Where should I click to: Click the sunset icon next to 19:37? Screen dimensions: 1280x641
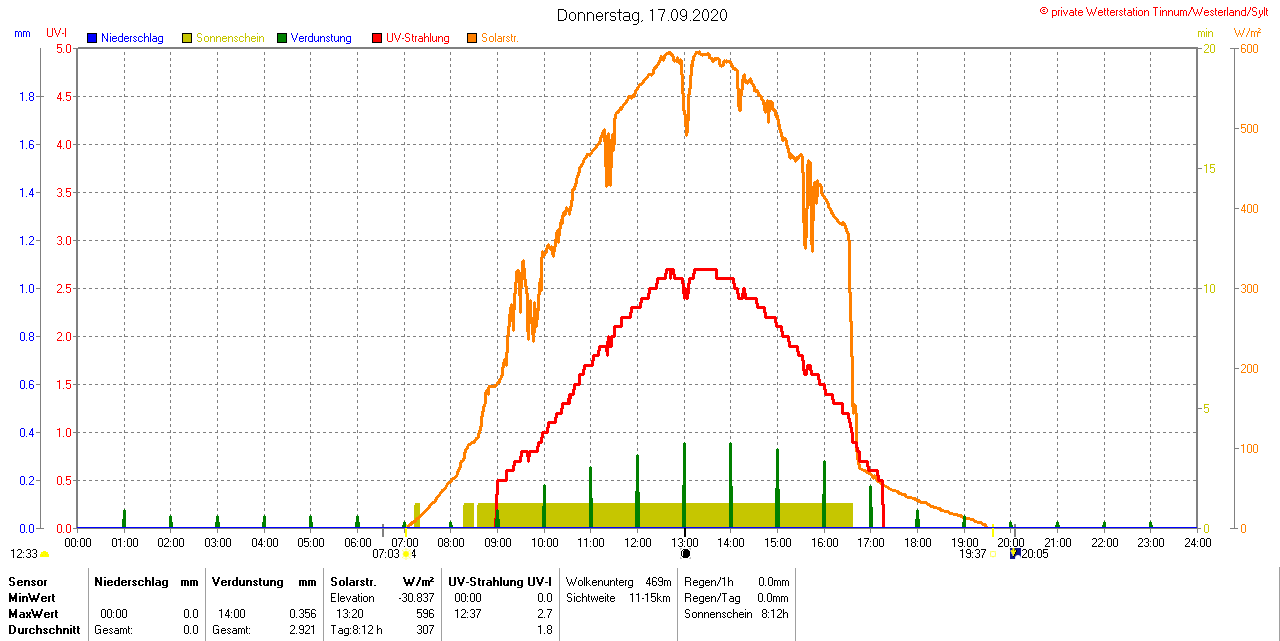993,553
